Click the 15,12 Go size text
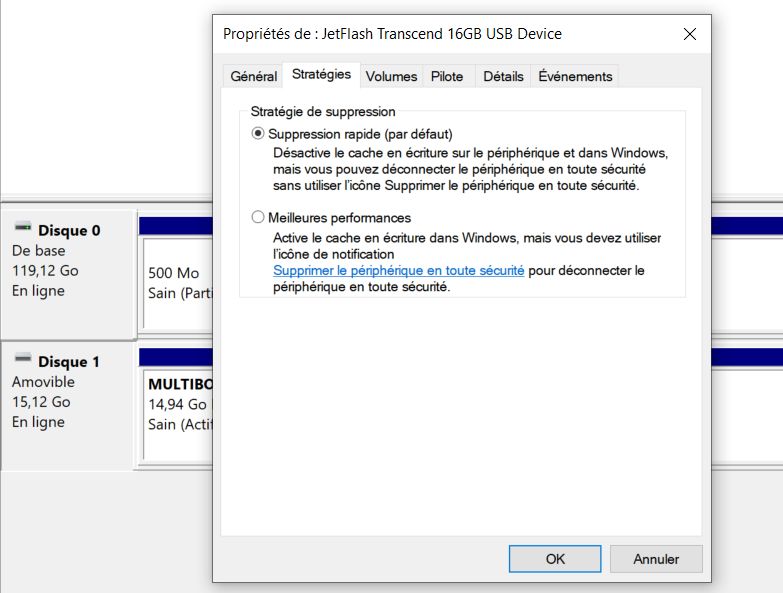The width and height of the screenshot is (783, 593). click(41, 402)
